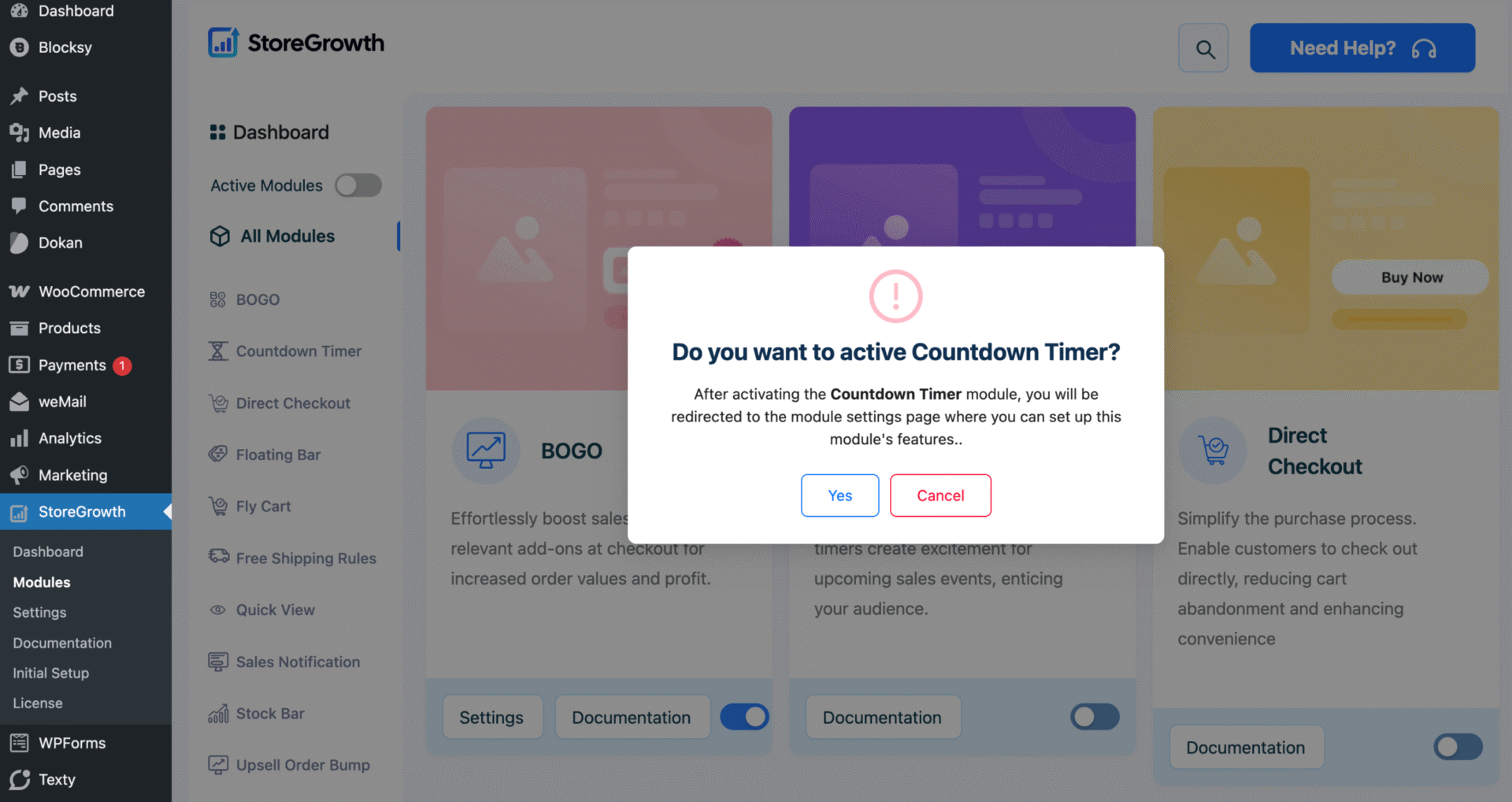Open the Settings item under StoreGrowth

point(39,612)
